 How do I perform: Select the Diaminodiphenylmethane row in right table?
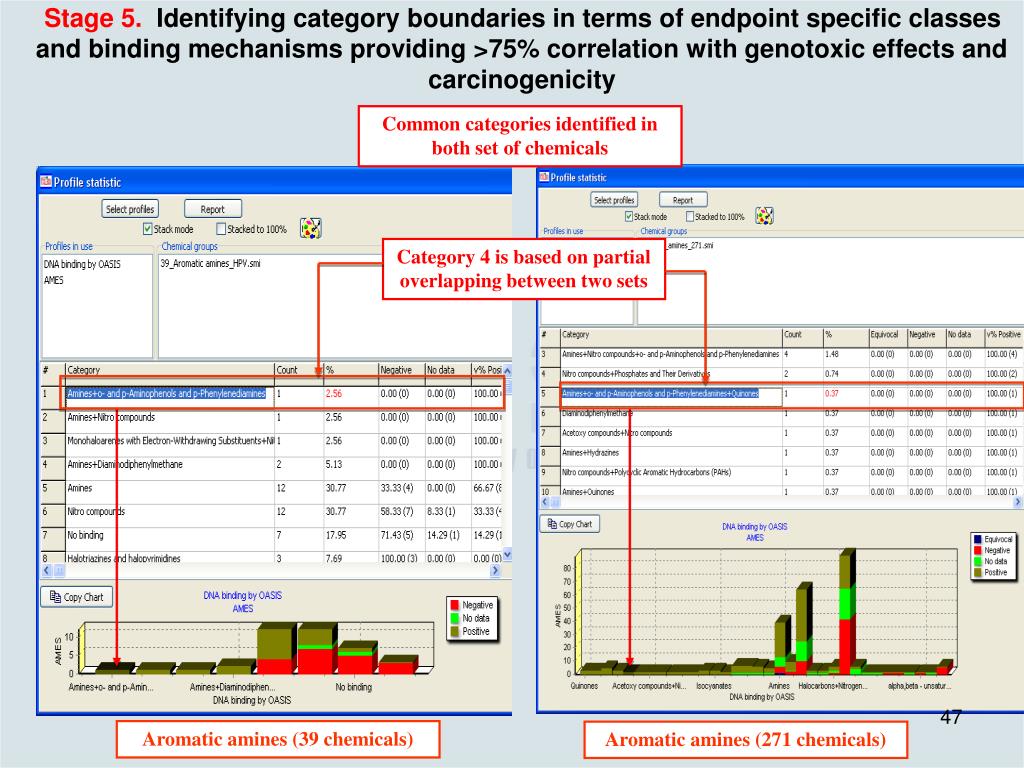[x=780, y=413]
